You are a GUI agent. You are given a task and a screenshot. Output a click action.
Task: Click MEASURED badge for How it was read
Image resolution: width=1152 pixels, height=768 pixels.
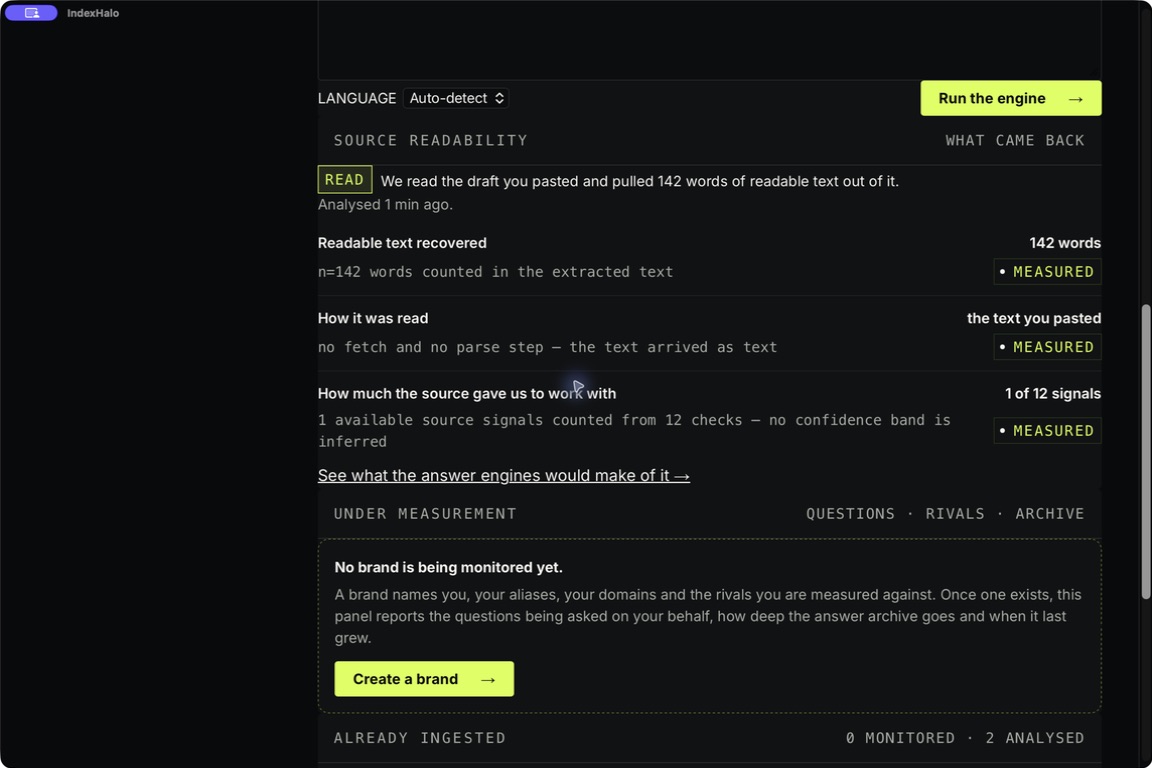tap(1047, 347)
